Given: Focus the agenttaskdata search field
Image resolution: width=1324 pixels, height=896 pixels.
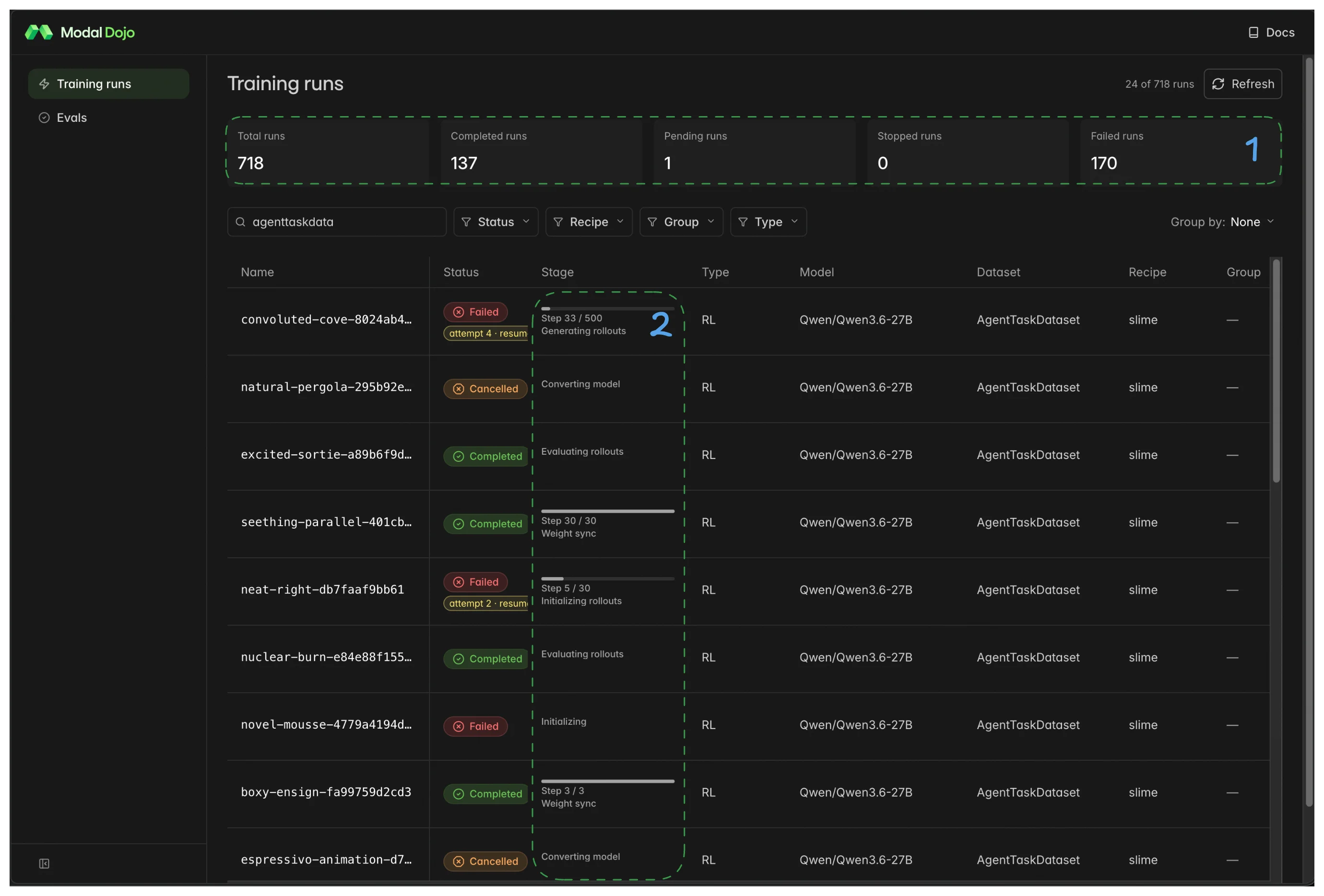Looking at the screenshot, I should [x=337, y=222].
